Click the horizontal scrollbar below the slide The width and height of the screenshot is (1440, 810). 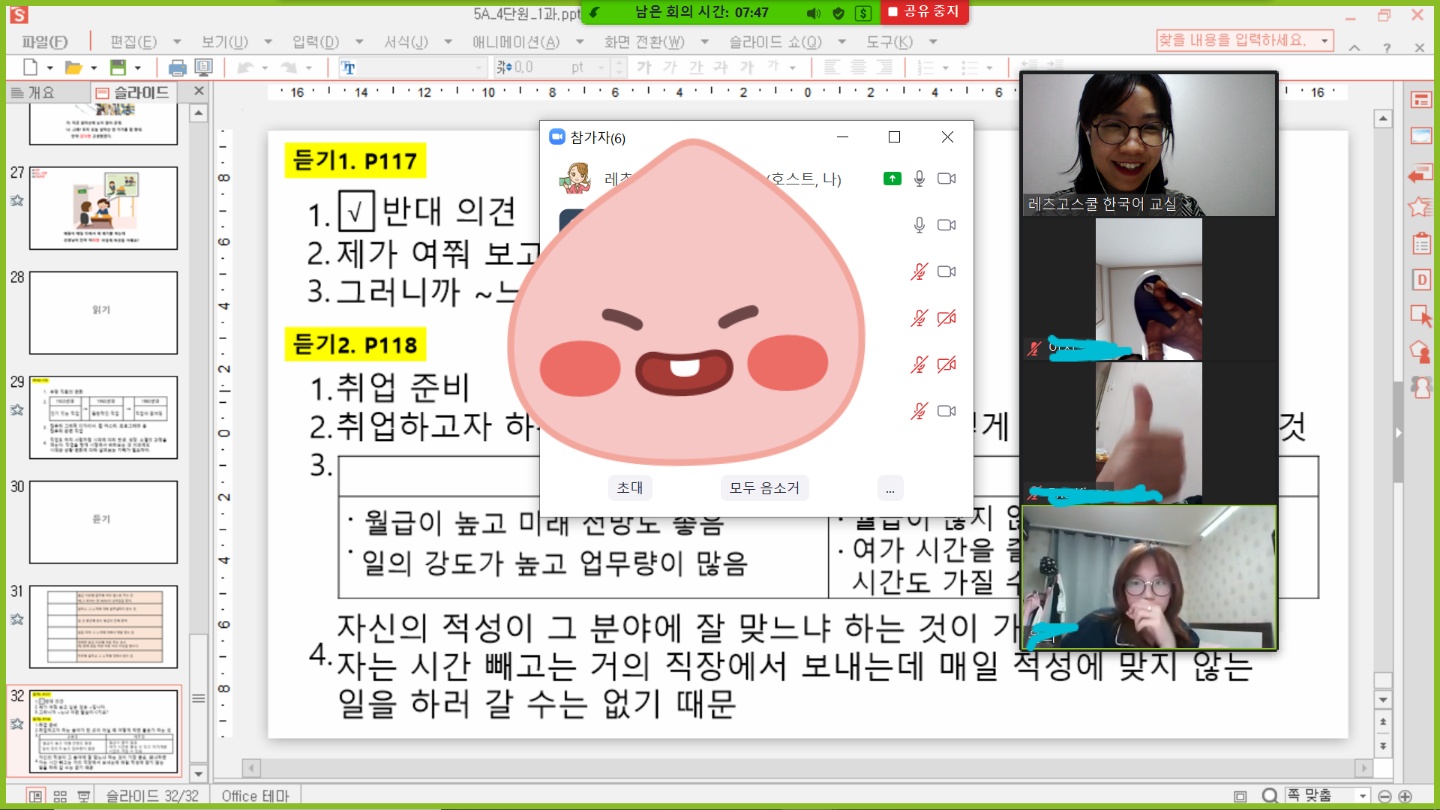808,767
